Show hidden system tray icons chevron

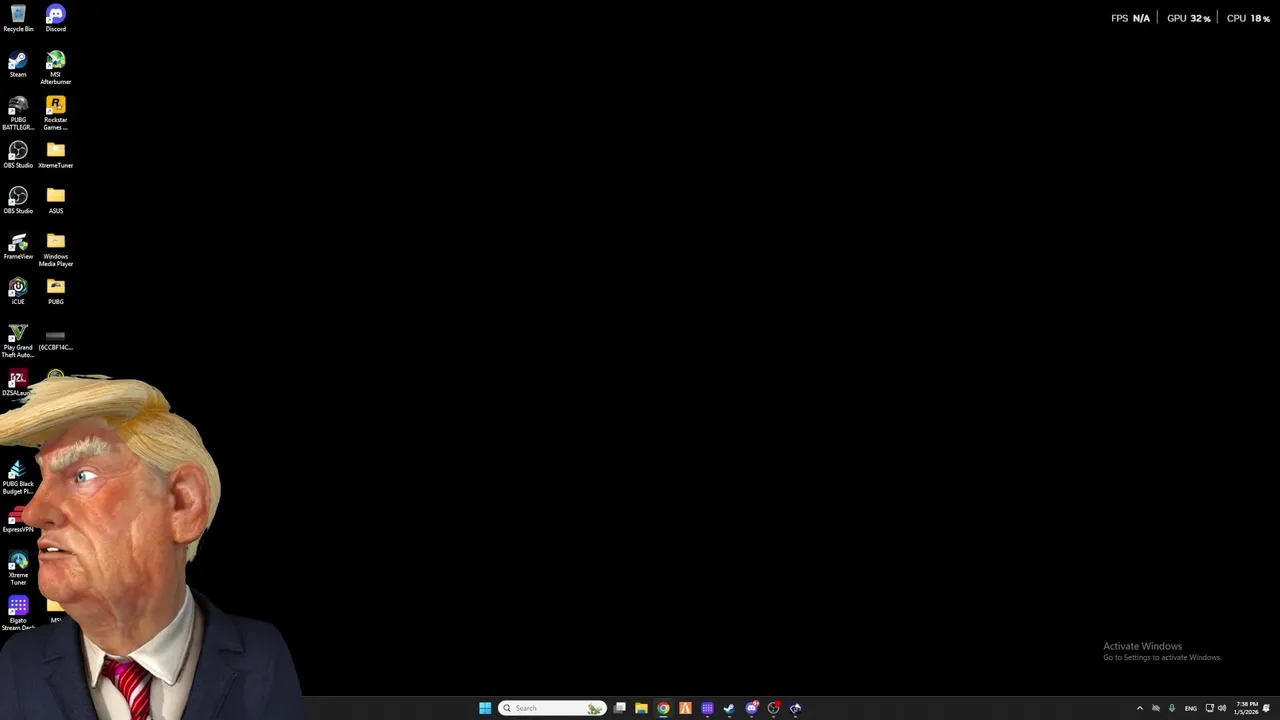point(1139,708)
